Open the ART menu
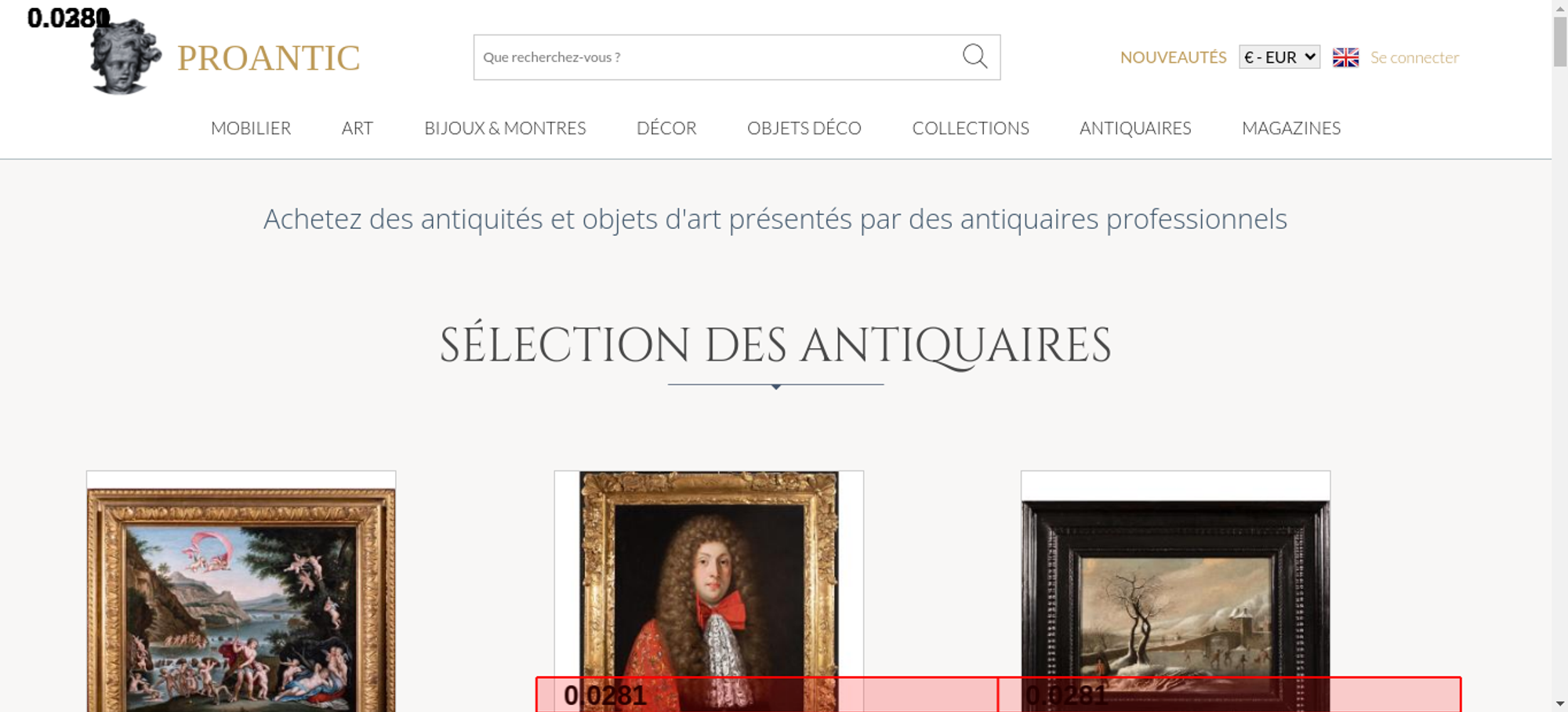The height and width of the screenshot is (712, 1568). click(358, 128)
